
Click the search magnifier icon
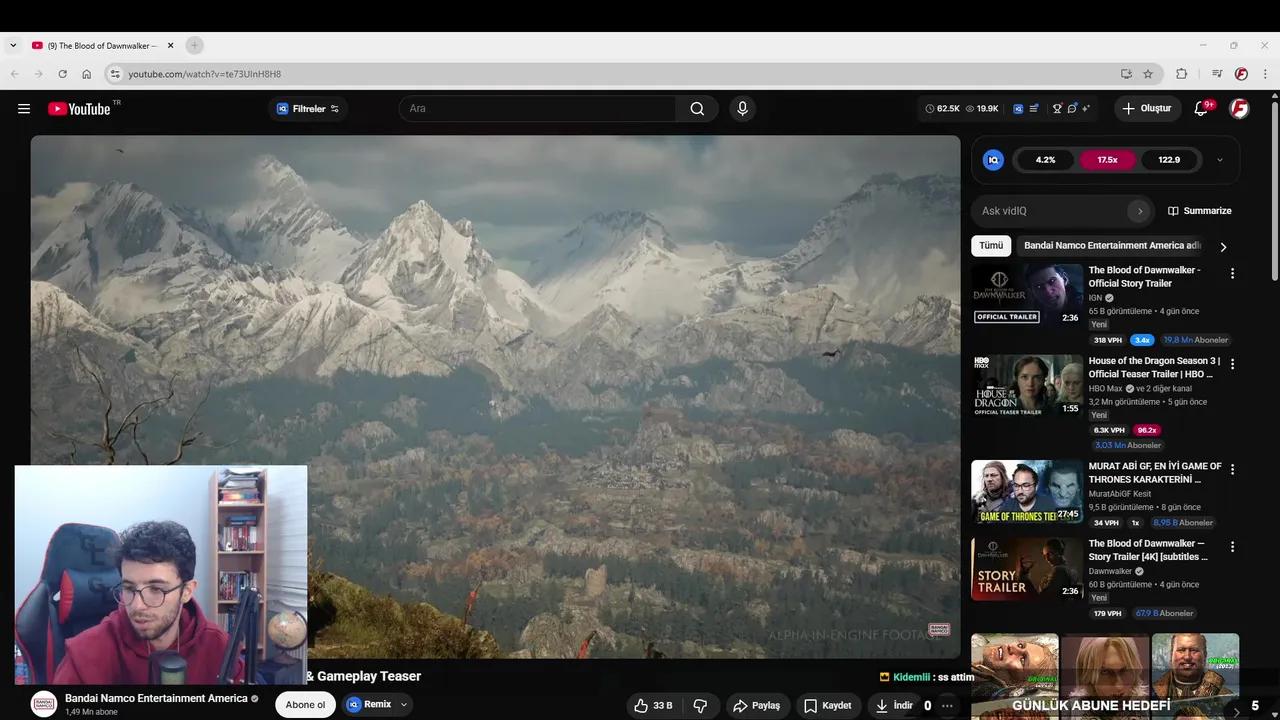pyautogui.click(x=697, y=109)
